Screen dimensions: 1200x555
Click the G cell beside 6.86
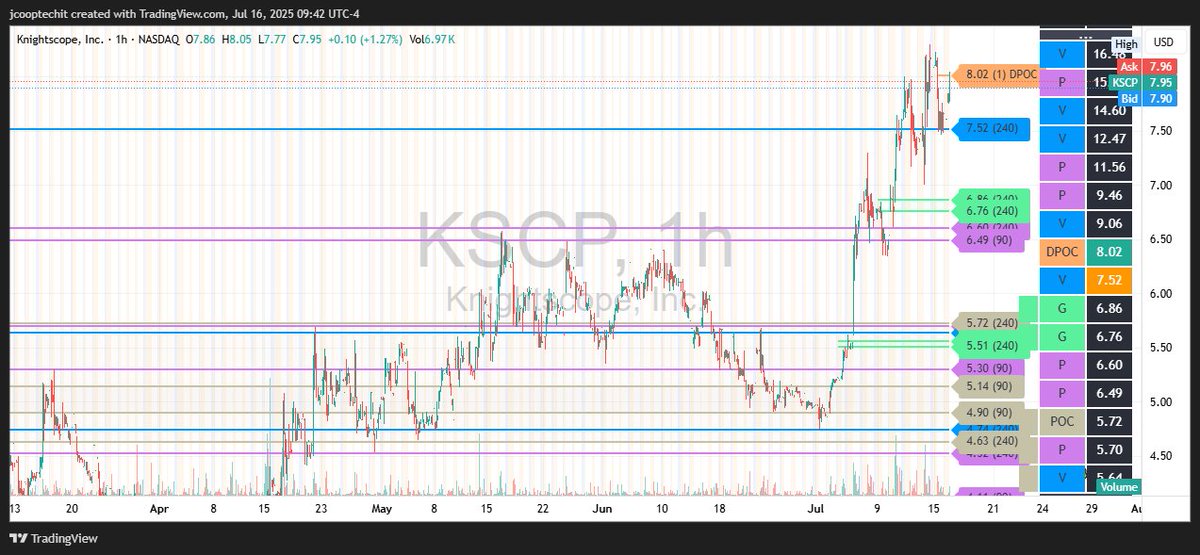pyautogui.click(x=1063, y=309)
